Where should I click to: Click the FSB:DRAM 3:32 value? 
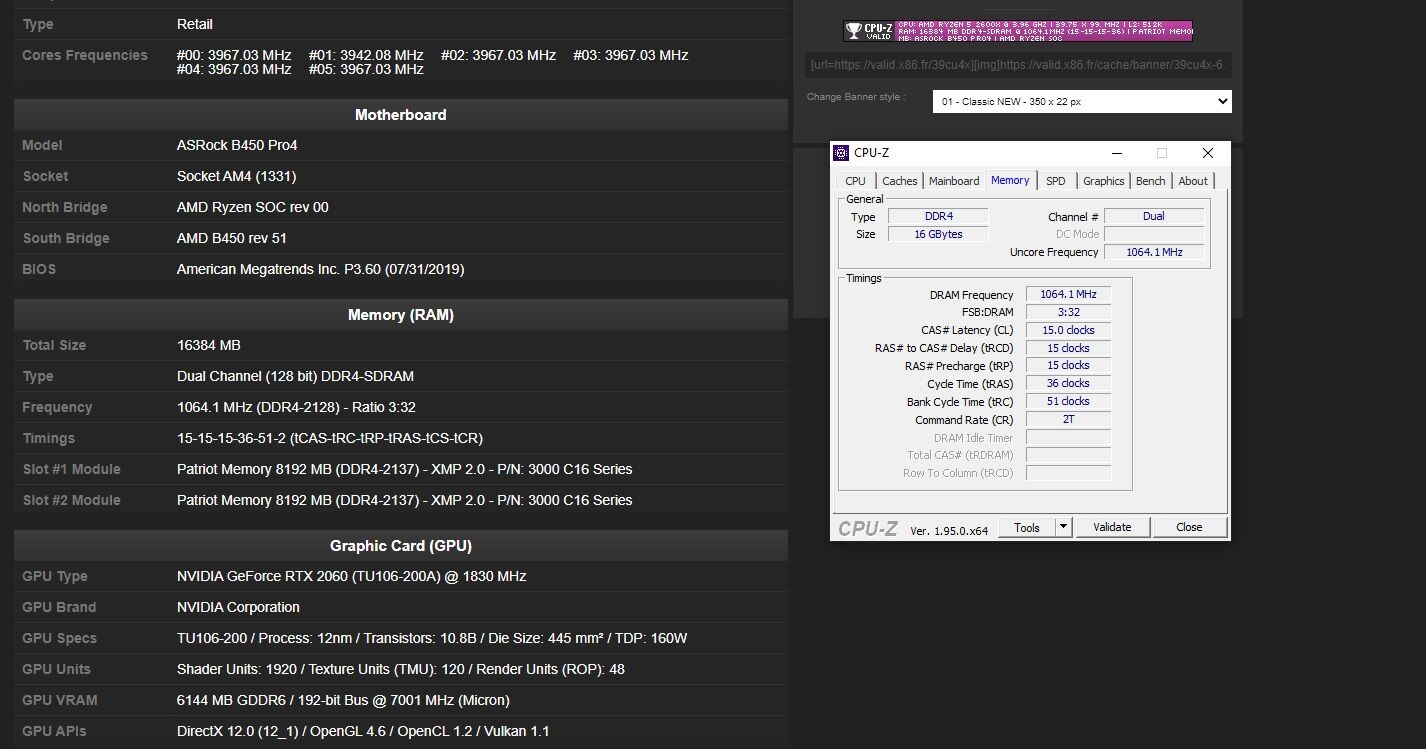coord(1068,312)
